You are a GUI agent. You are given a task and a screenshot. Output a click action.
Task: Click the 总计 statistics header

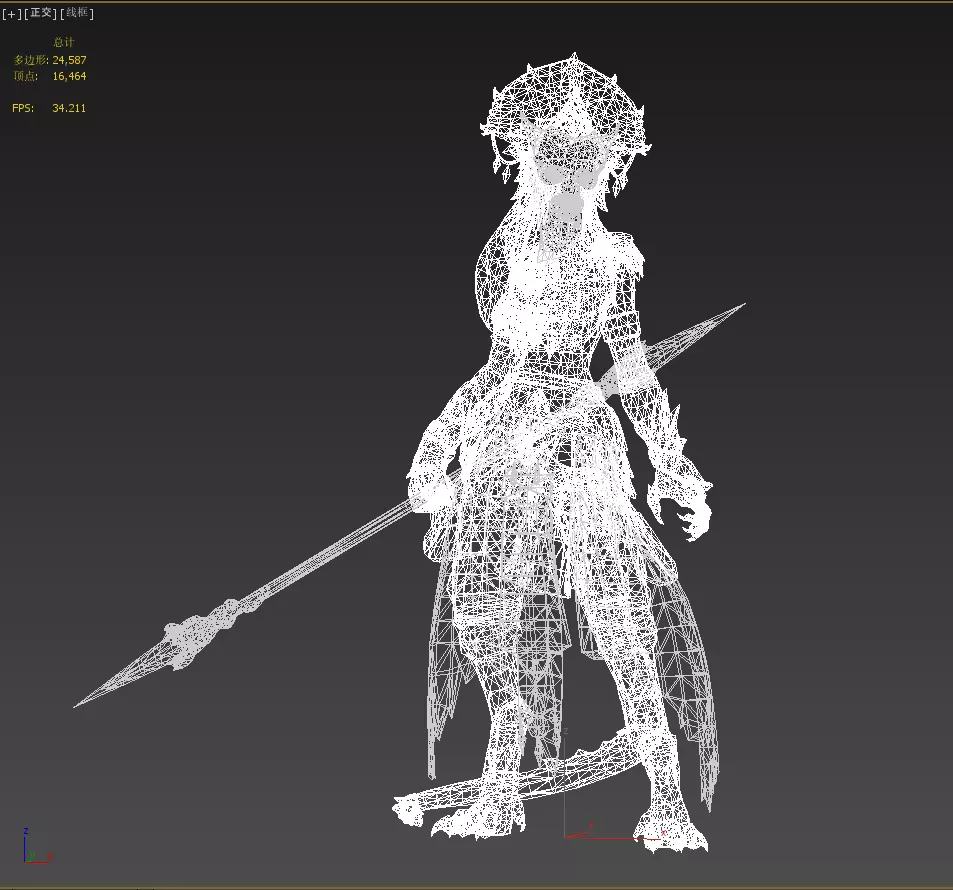click(64, 42)
